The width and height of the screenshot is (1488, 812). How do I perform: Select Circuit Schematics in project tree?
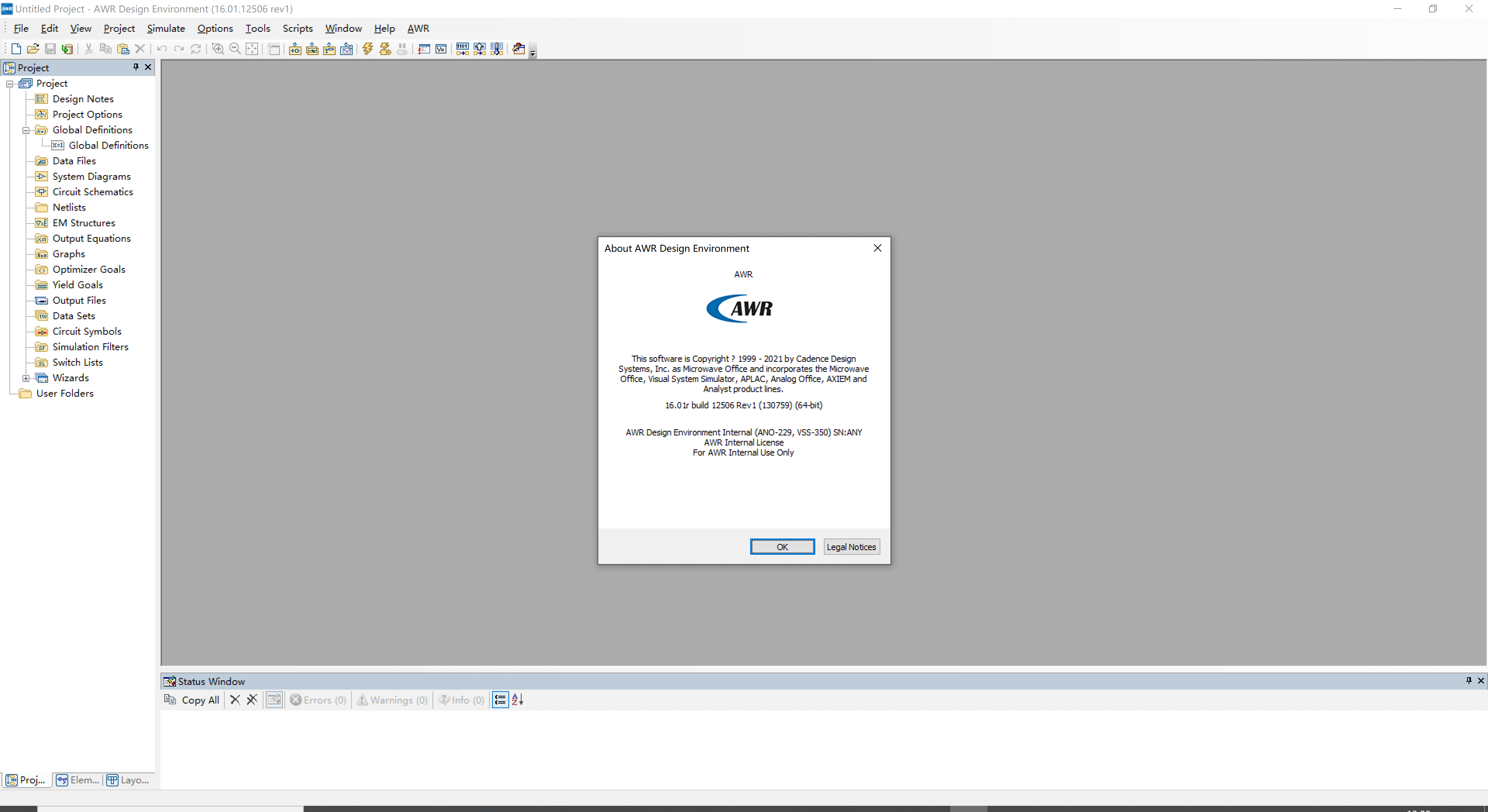(x=93, y=191)
